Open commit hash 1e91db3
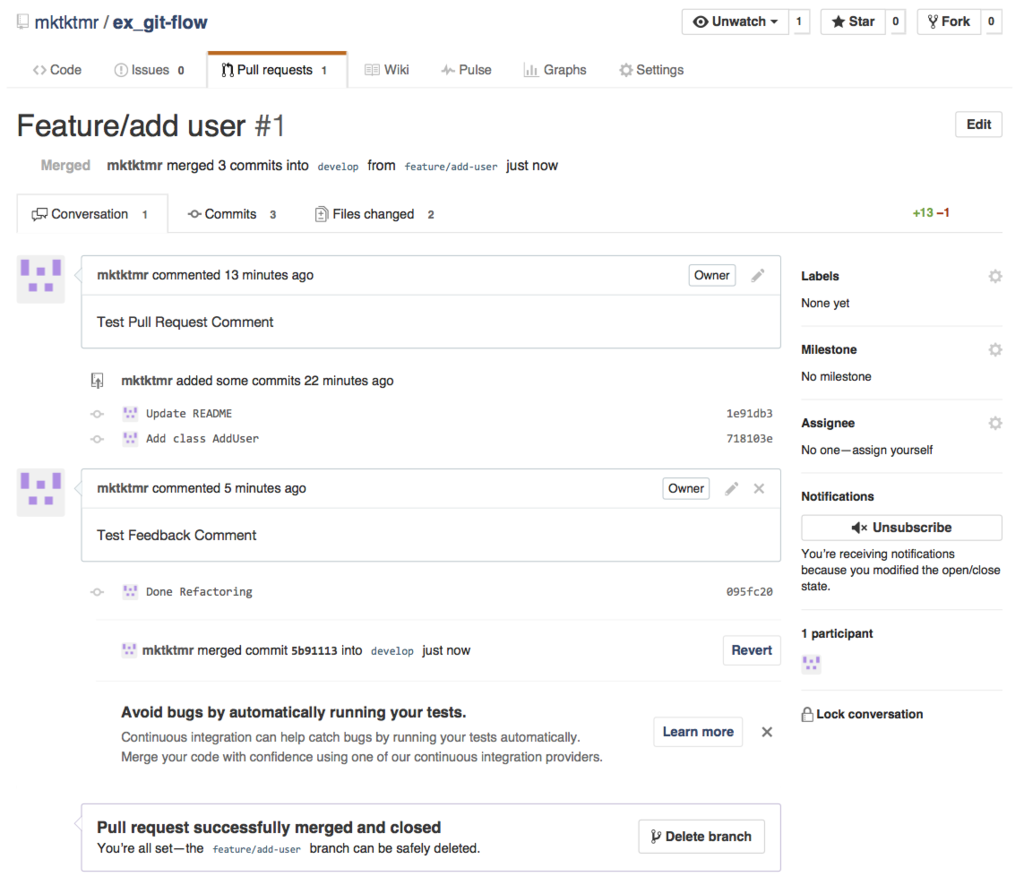Screen dimensions: 1024x885 (x=749, y=413)
